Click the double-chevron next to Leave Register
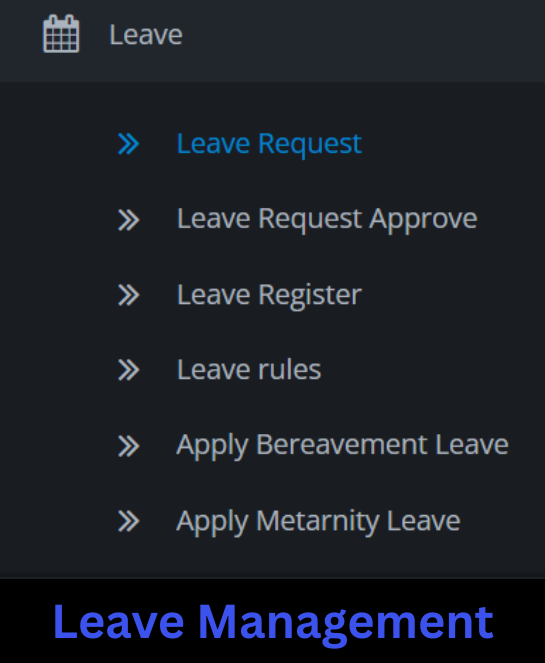545x663 pixels. click(129, 295)
